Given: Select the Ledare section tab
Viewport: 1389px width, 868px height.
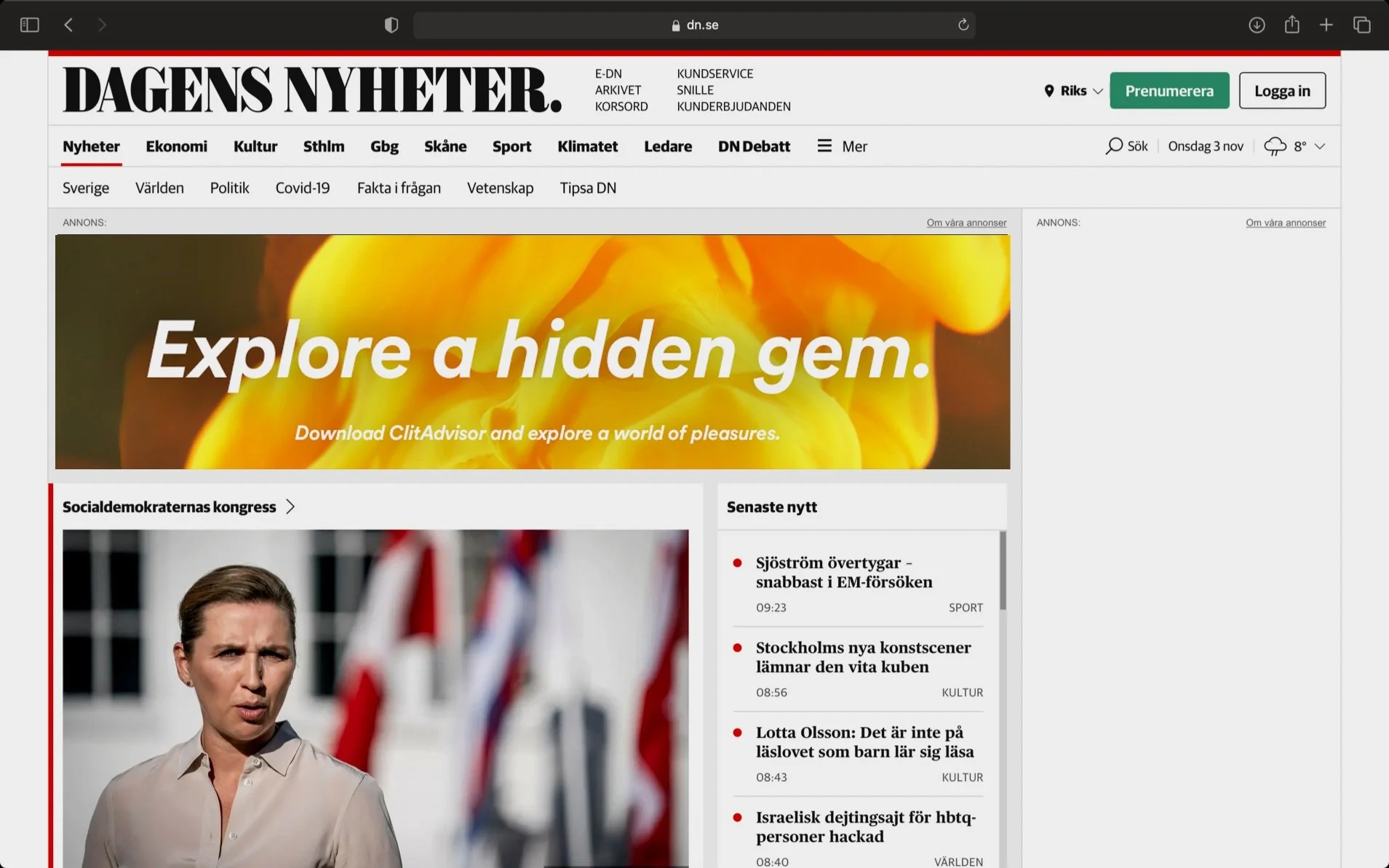Looking at the screenshot, I should [x=668, y=146].
